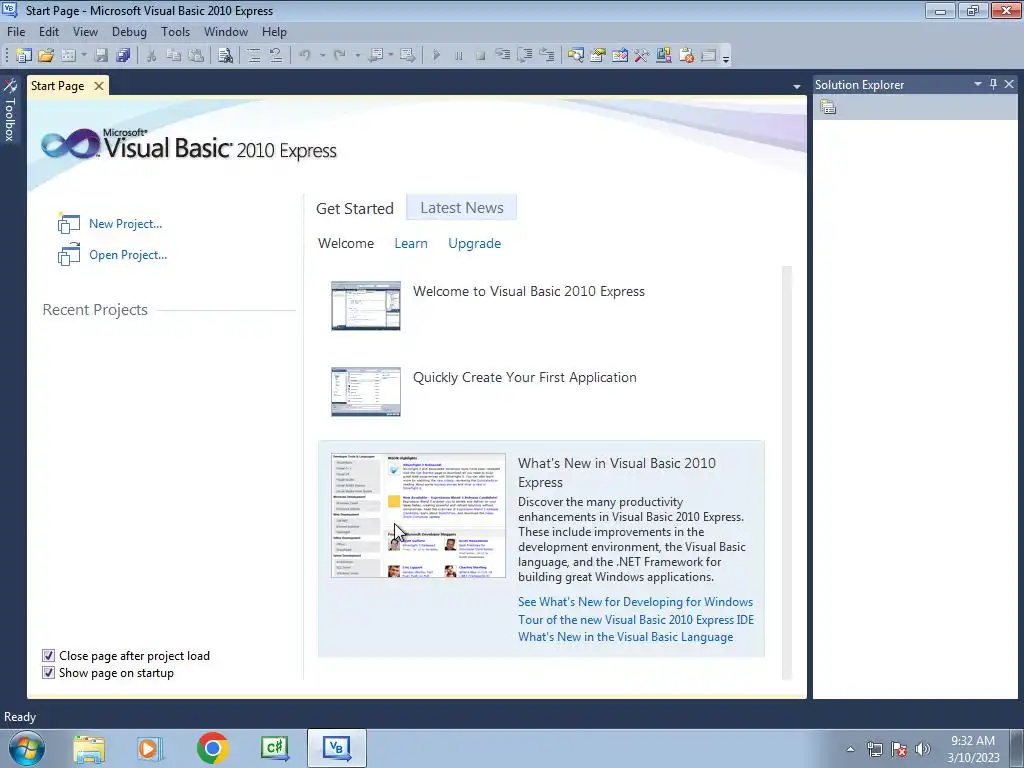The height and width of the screenshot is (768, 1024).
Task: Open the Help menu
Action: (274, 31)
